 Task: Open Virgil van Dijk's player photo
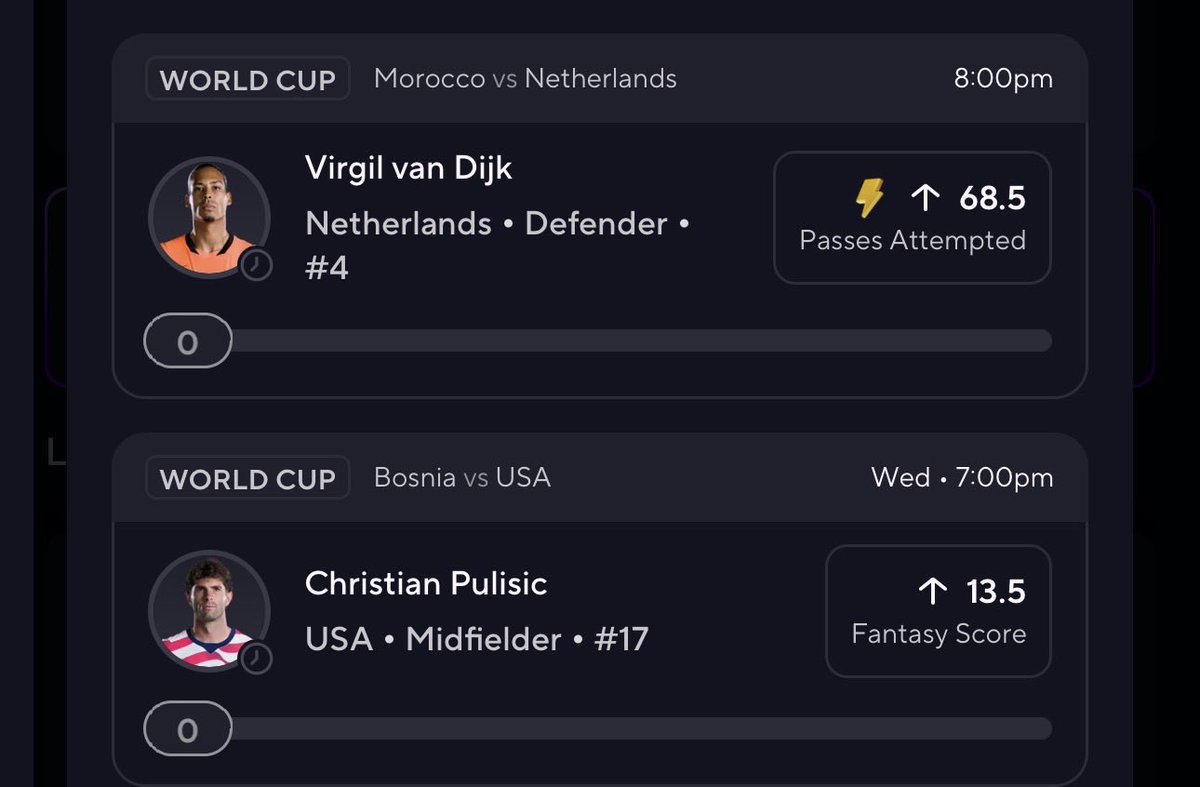click(209, 217)
